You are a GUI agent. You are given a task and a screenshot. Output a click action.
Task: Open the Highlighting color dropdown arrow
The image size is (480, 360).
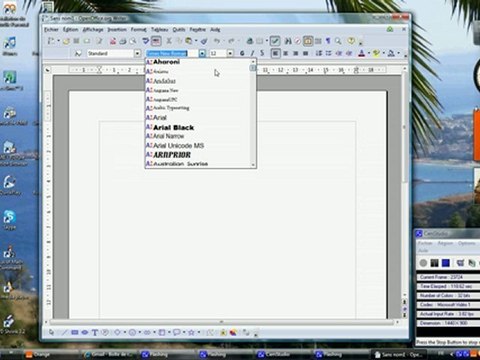(x=383, y=53)
